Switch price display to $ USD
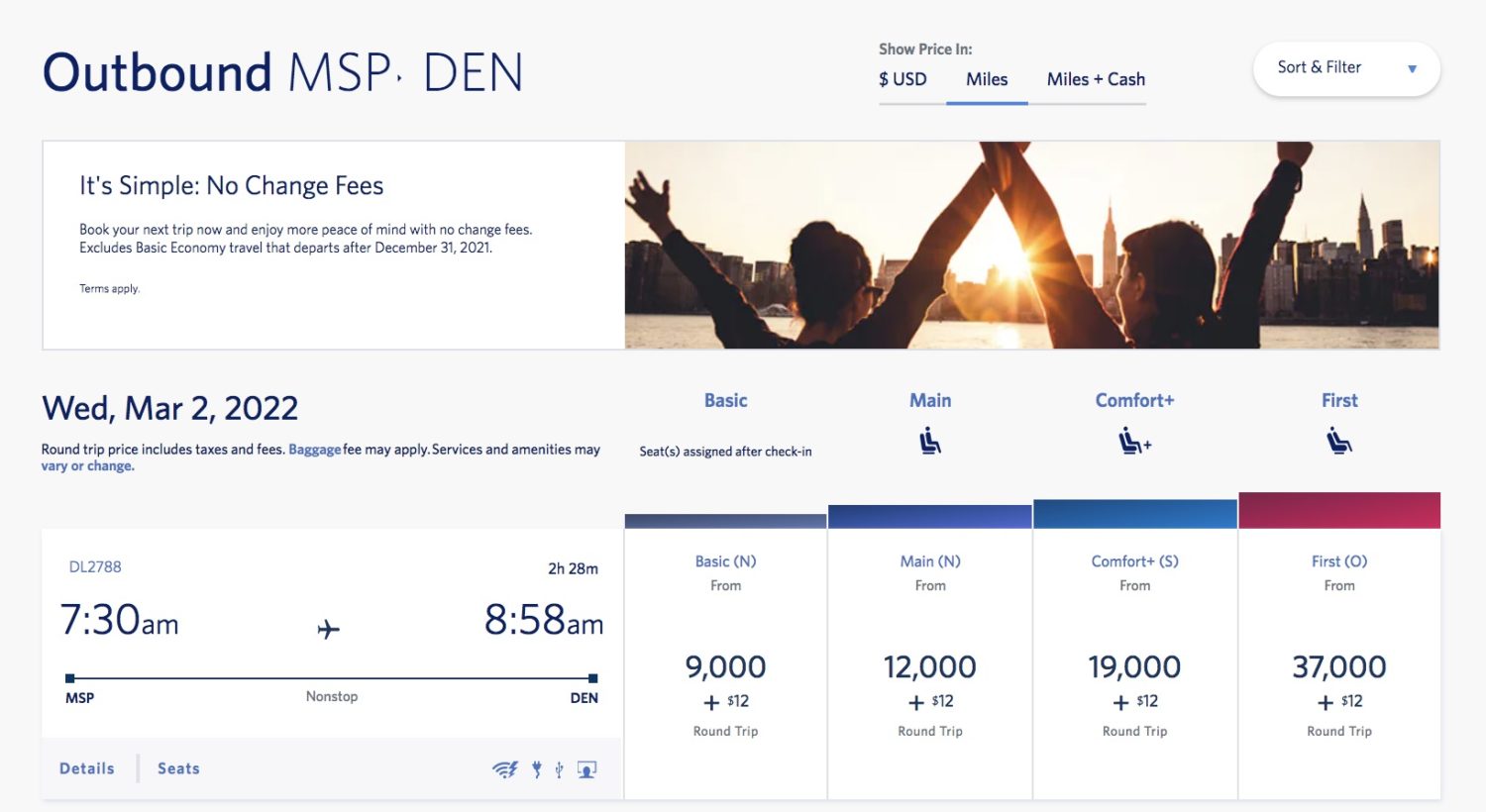Viewport: 1486px width, 812px height. tap(902, 79)
